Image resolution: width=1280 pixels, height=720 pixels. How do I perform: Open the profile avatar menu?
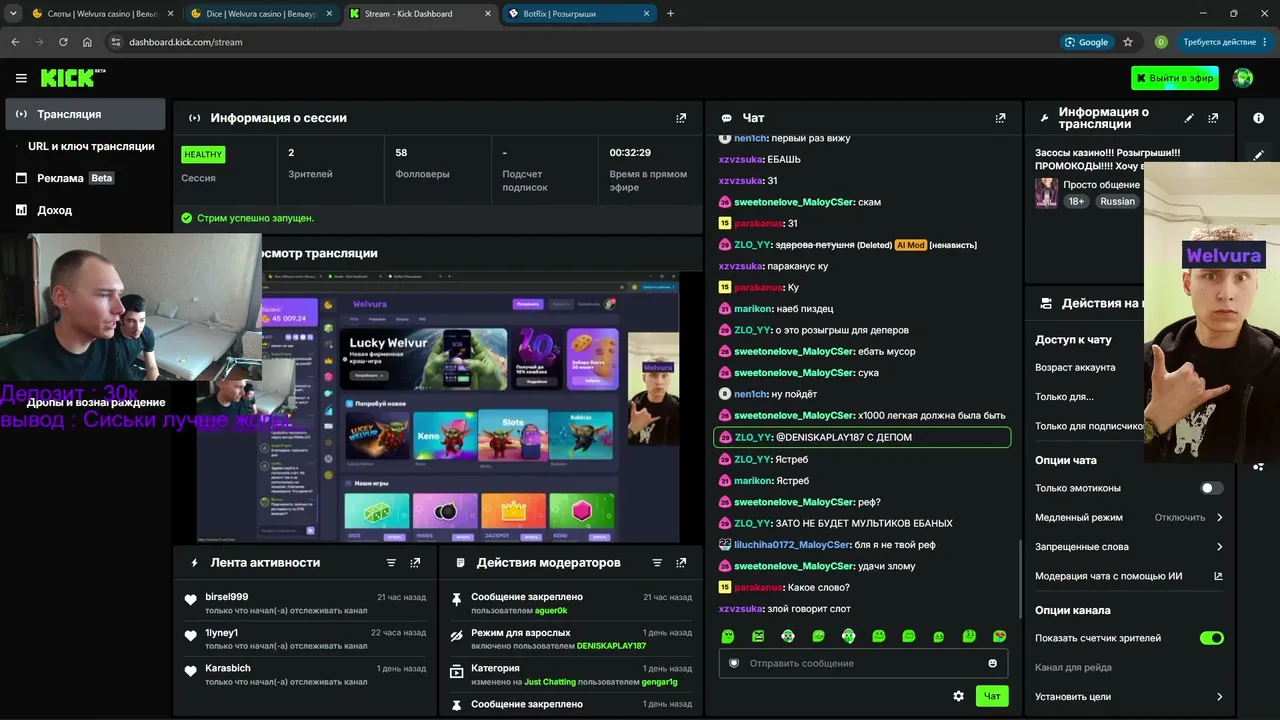1243,78
